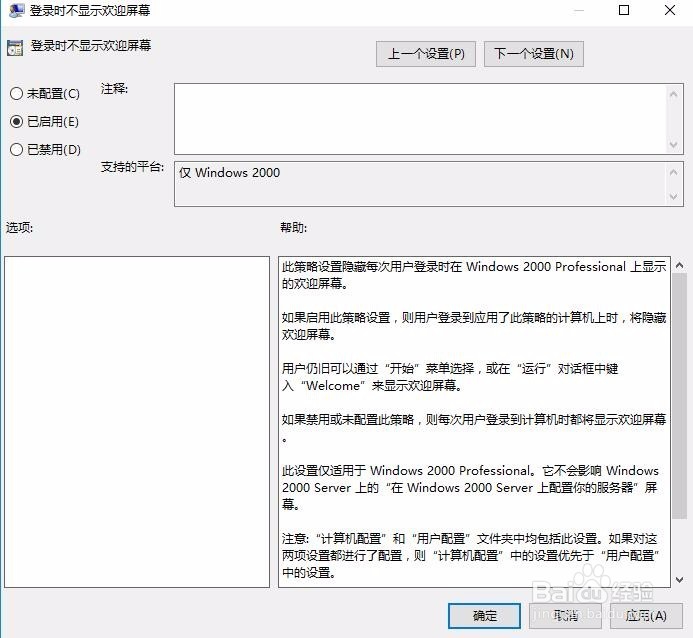Click the help pane scroll down arrow
This screenshot has width=693, height=638.
(680, 579)
